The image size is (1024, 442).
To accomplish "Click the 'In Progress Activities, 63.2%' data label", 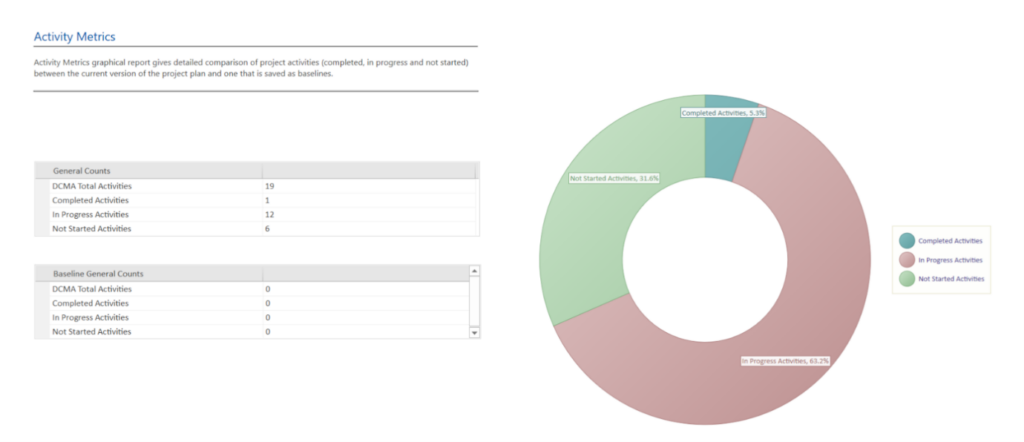I will pos(785,360).
